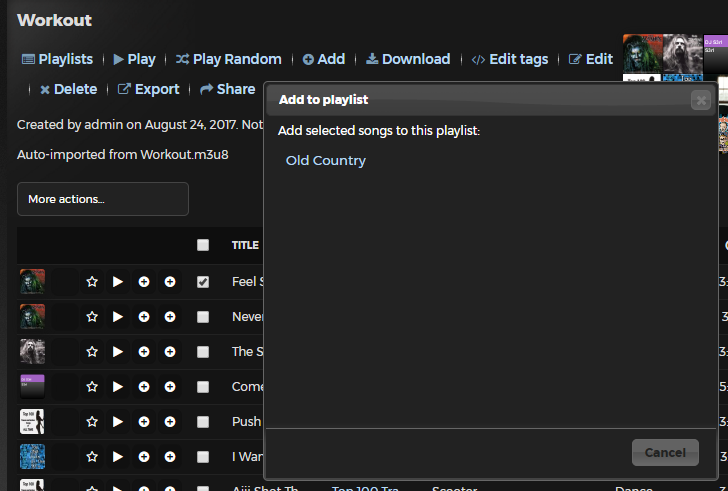The width and height of the screenshot is (728, 491).
Task: Close the Add to playlist dialog
Action: 701,100
